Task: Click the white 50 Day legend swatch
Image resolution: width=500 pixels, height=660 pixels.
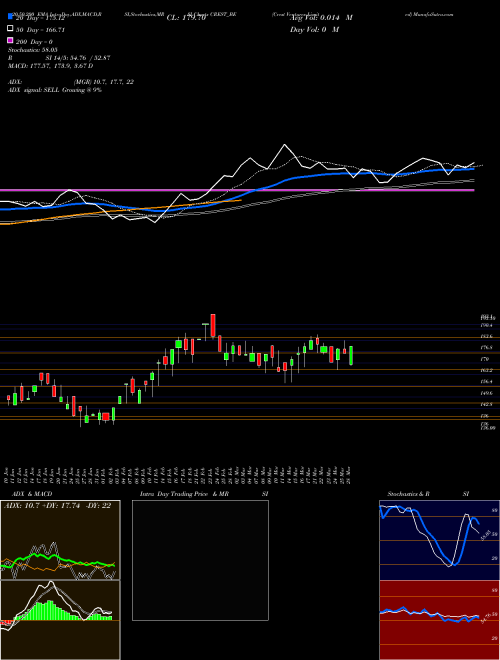Action: (x=10, y=29)
